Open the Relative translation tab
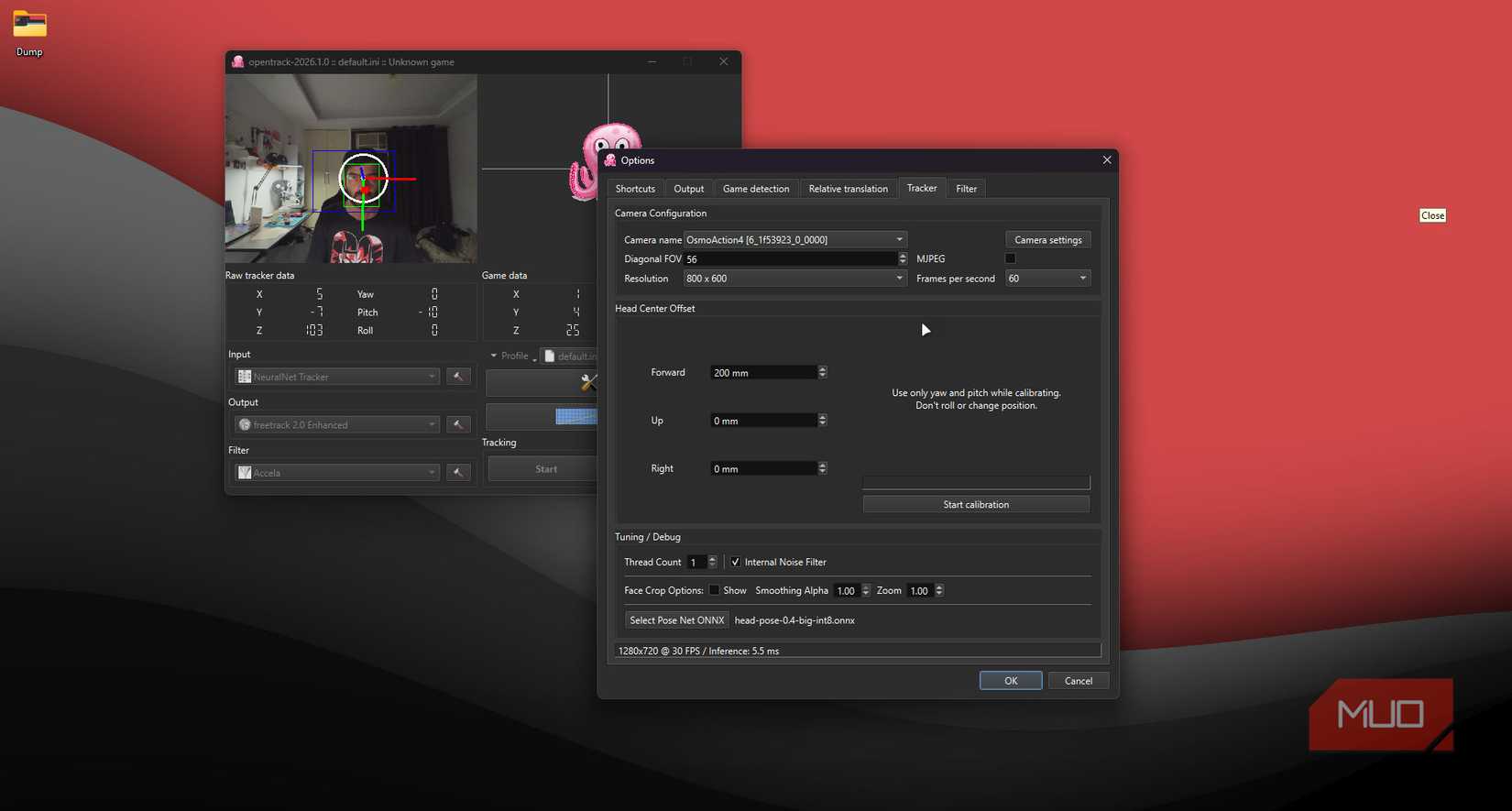Image resolution: width=1512 pixels, height=811 pixels. (x=849, y=189)
